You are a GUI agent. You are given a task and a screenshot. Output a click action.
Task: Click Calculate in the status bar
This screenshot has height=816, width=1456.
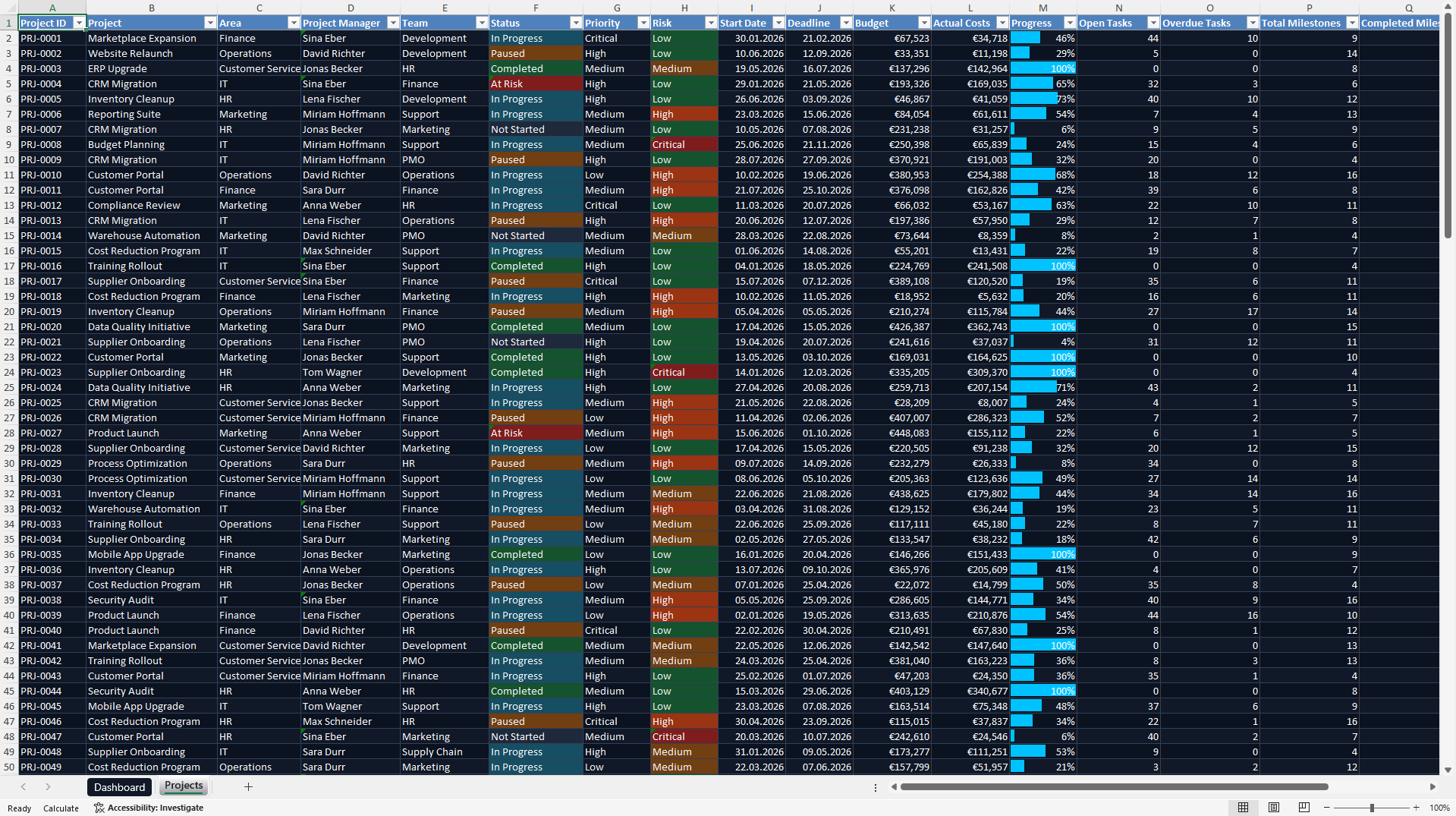coord(61,808)
